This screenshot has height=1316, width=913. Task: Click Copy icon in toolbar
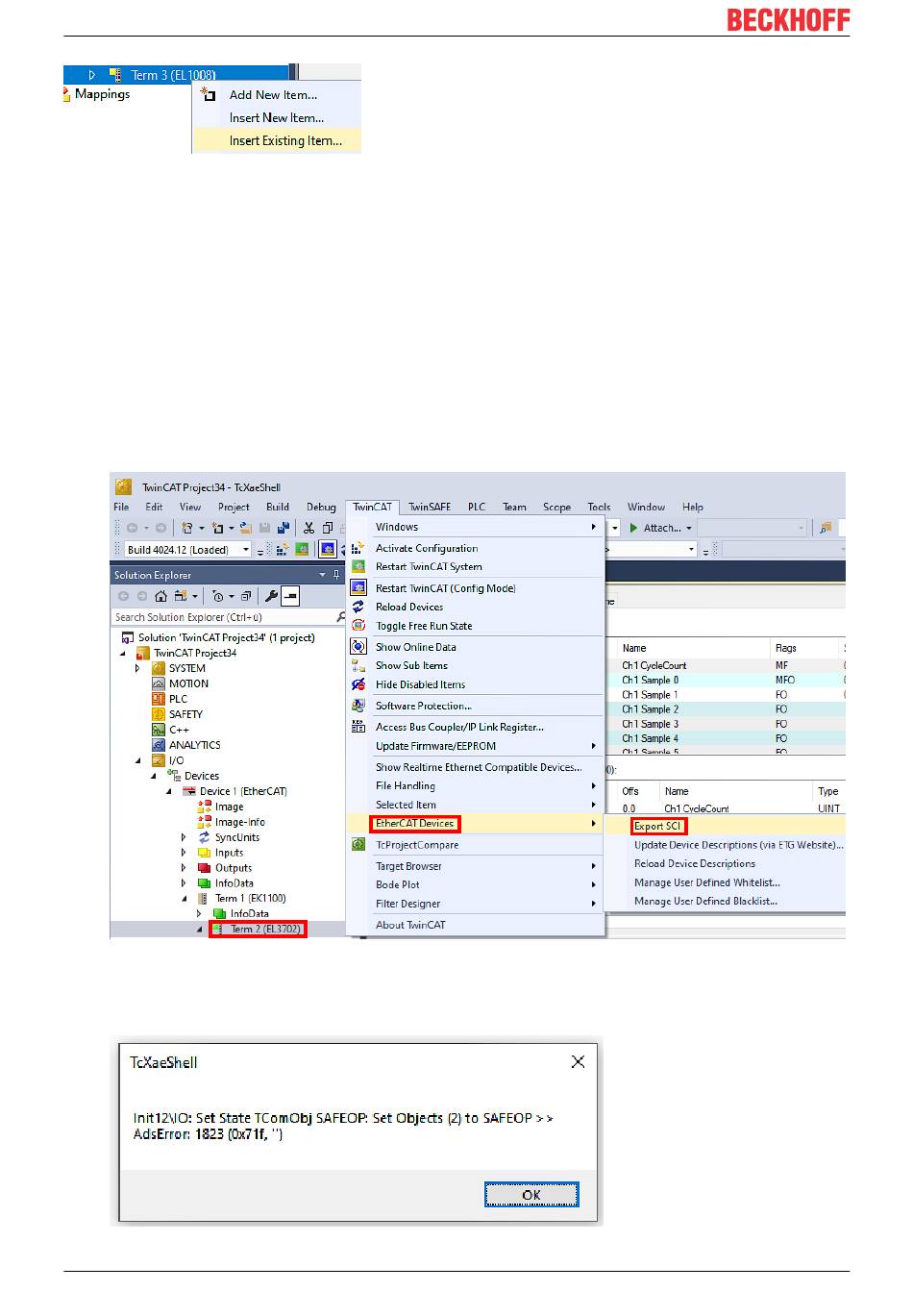(328, 528)
